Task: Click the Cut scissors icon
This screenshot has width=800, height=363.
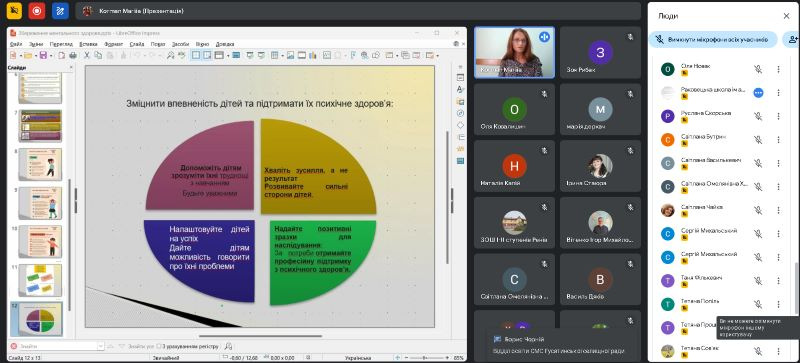Action: 87,55
